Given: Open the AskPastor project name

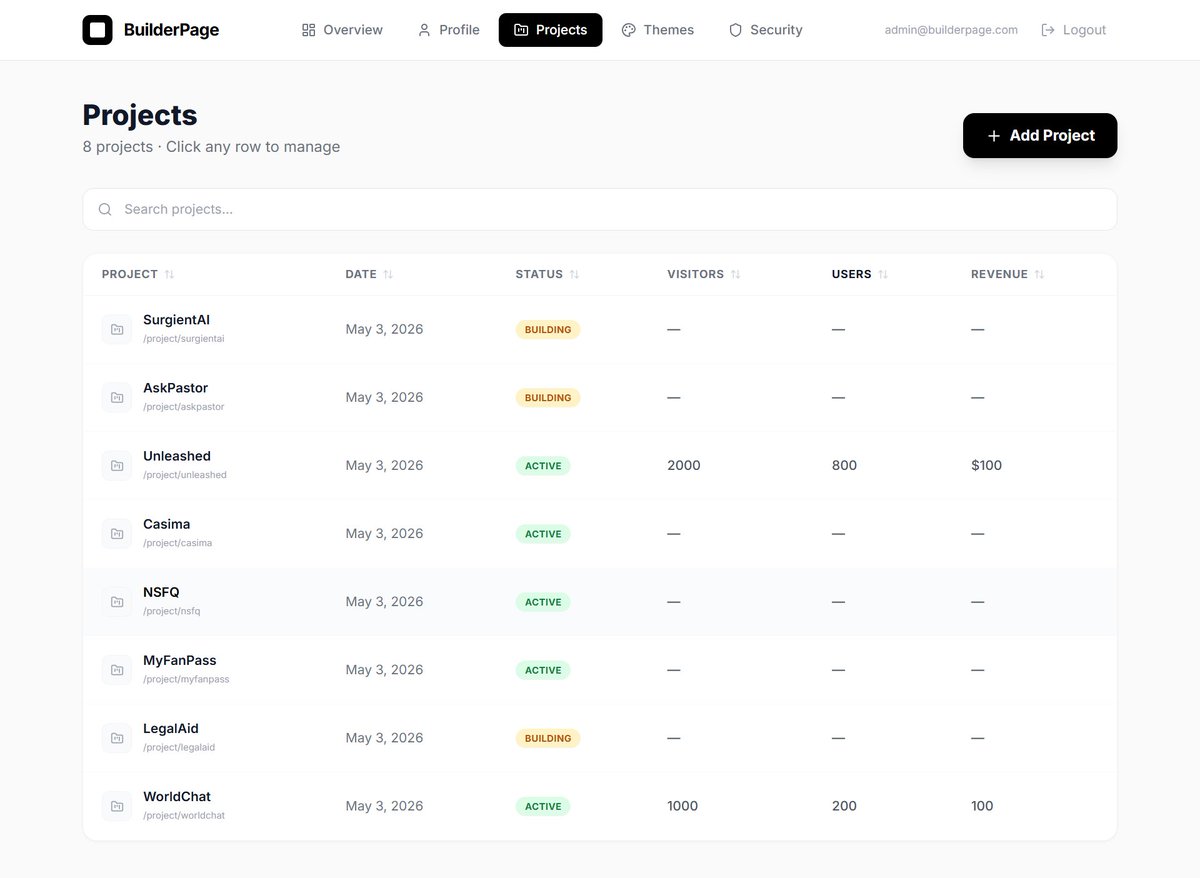Looking at the screenshot, I should pyautogui.click(x=175, y=388).
